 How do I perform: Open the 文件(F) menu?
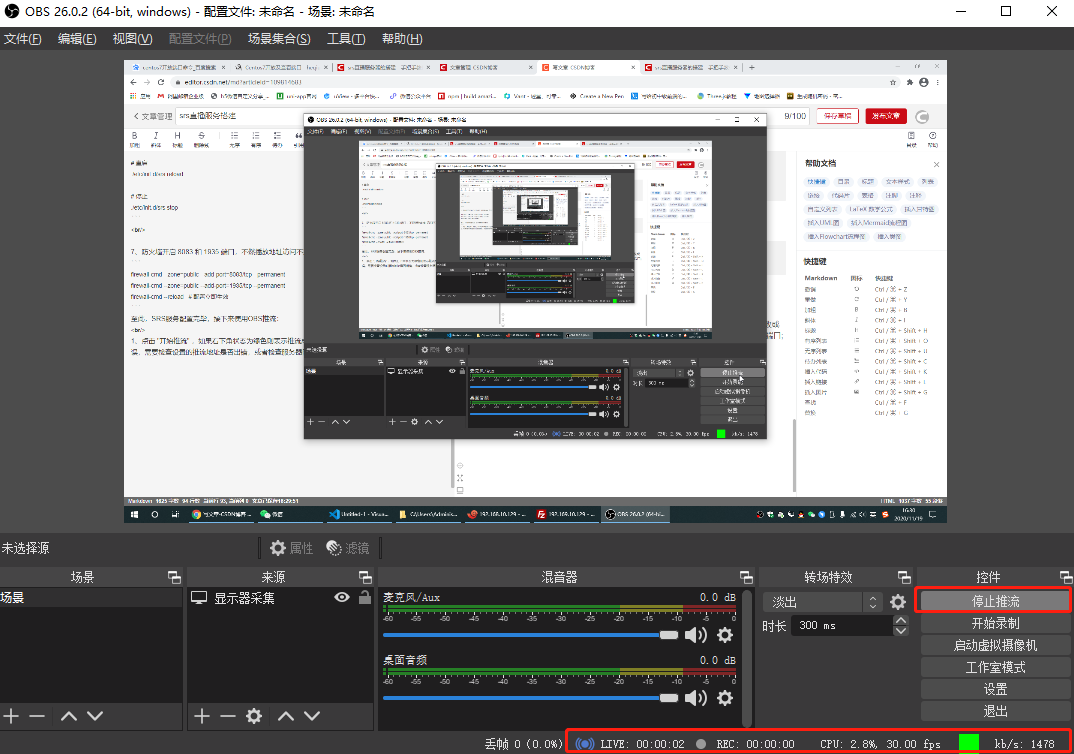pyautogui.click(x=23, y=39)
